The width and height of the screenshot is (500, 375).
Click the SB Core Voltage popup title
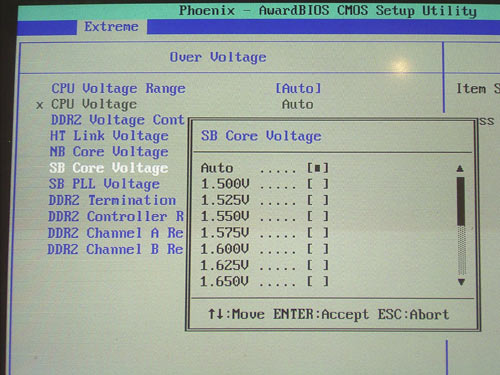coord(261,136)
